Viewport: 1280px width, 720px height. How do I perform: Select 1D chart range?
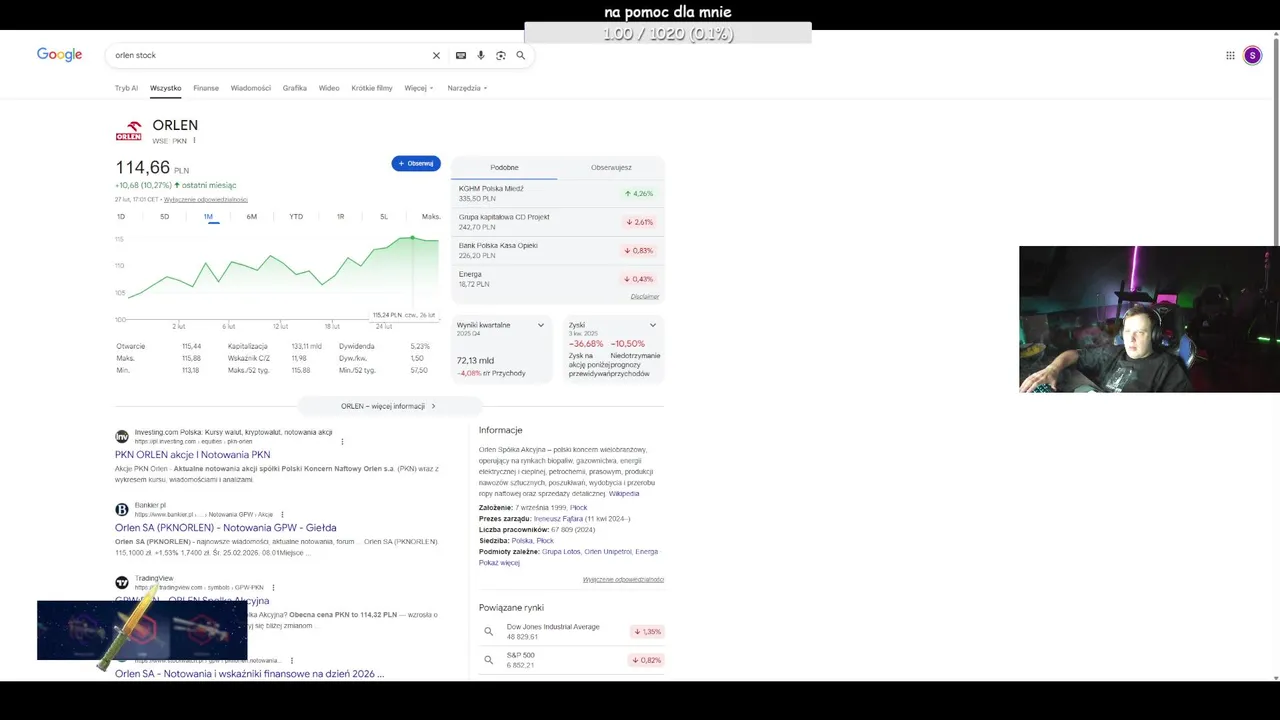[121, 217]
